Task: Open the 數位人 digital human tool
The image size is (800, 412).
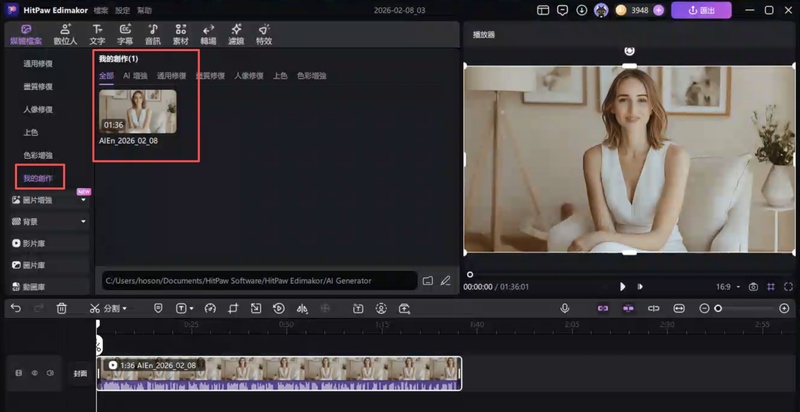Action: pyautogui.click(x=65, y=35)
